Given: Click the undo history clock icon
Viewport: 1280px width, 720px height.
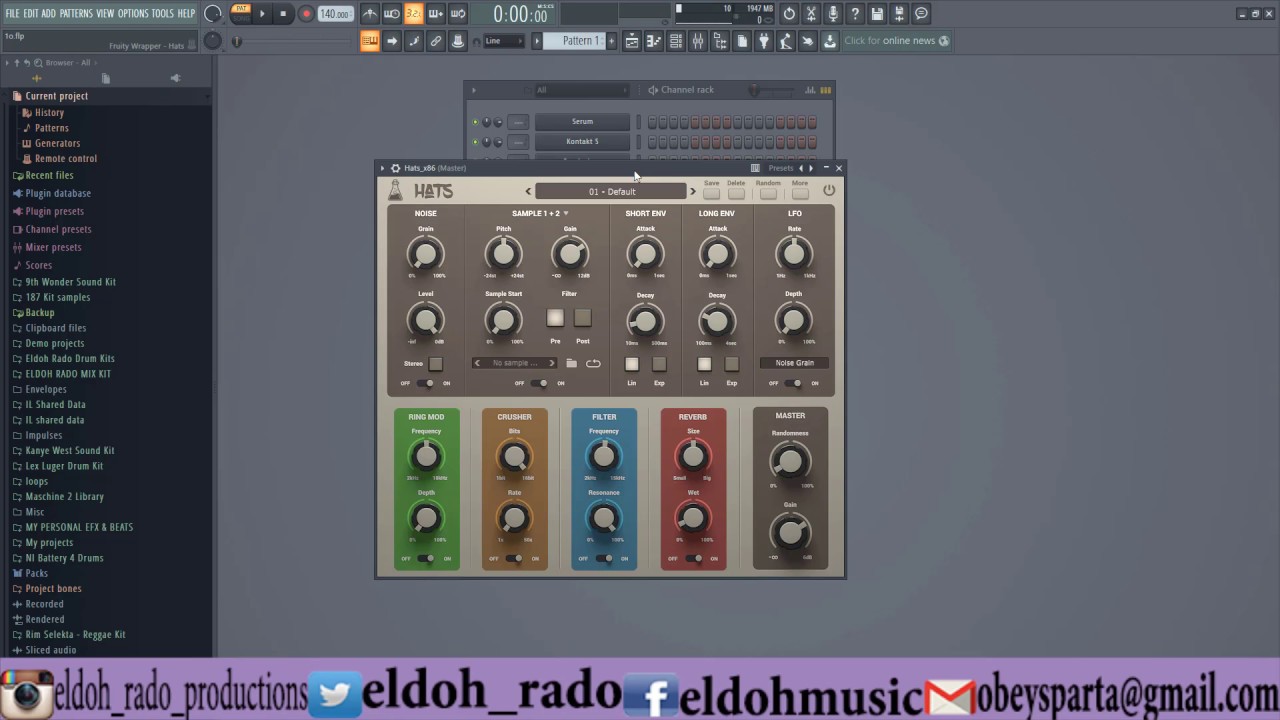Looking at the screenshot, I should click(789, 14).
